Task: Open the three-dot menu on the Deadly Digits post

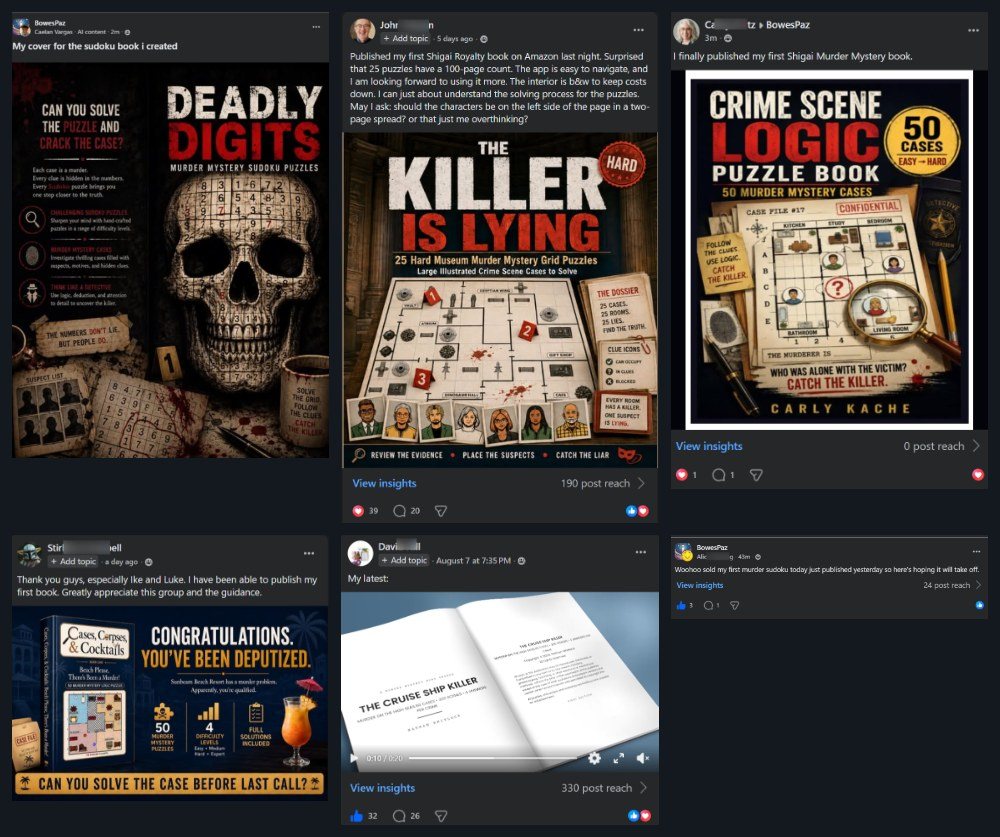Action: 316,27
